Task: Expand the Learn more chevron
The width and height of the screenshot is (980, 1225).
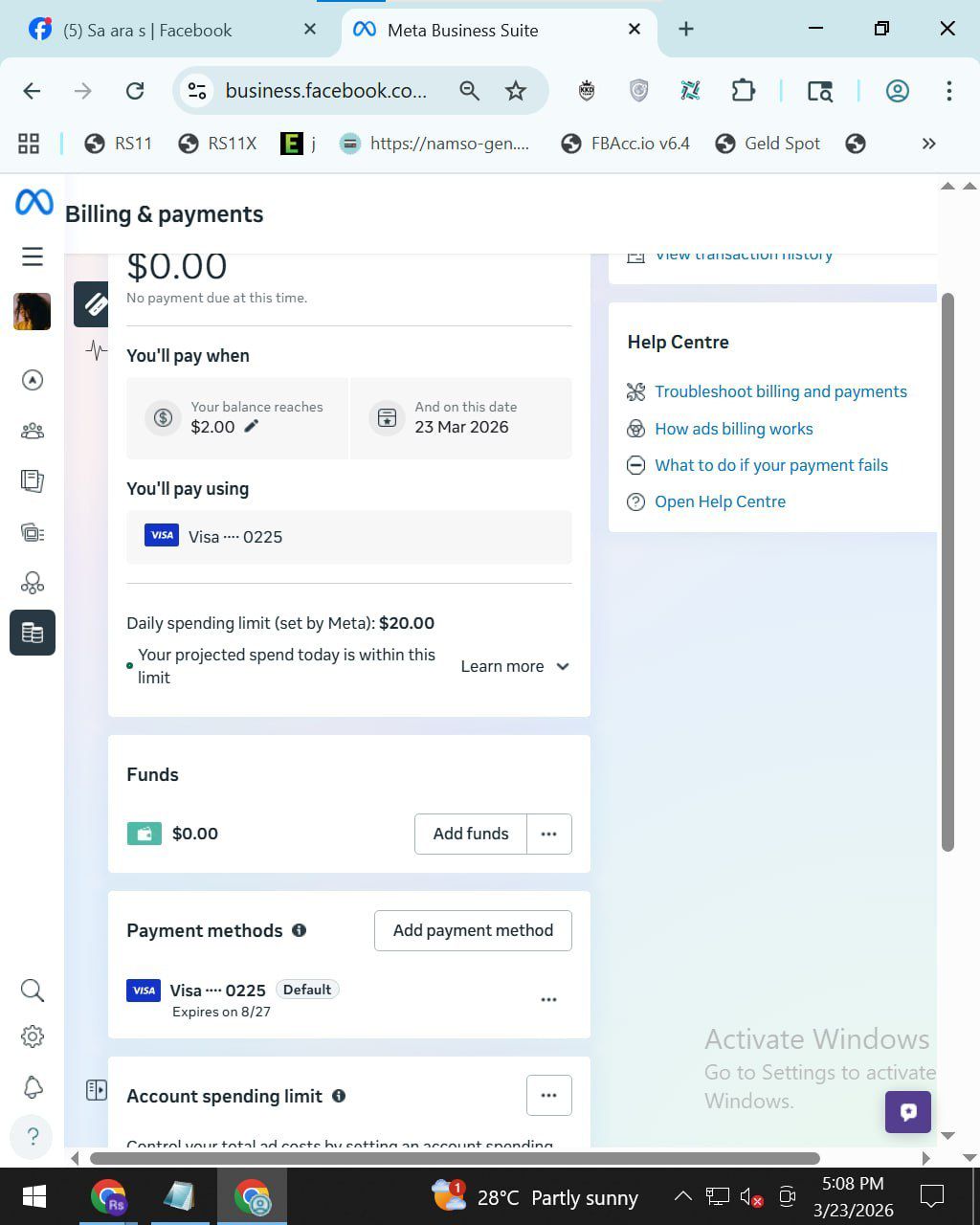Action: tap(563, 666)
